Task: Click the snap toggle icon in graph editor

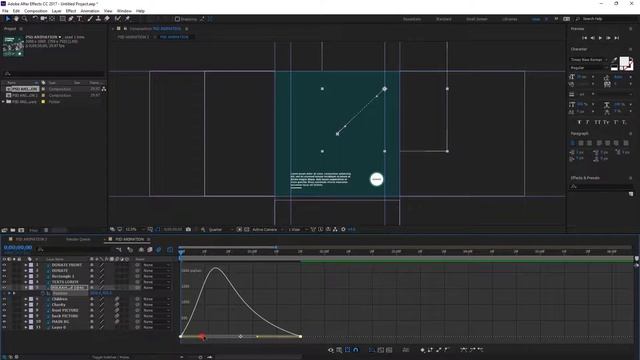Action: (356, 350)
